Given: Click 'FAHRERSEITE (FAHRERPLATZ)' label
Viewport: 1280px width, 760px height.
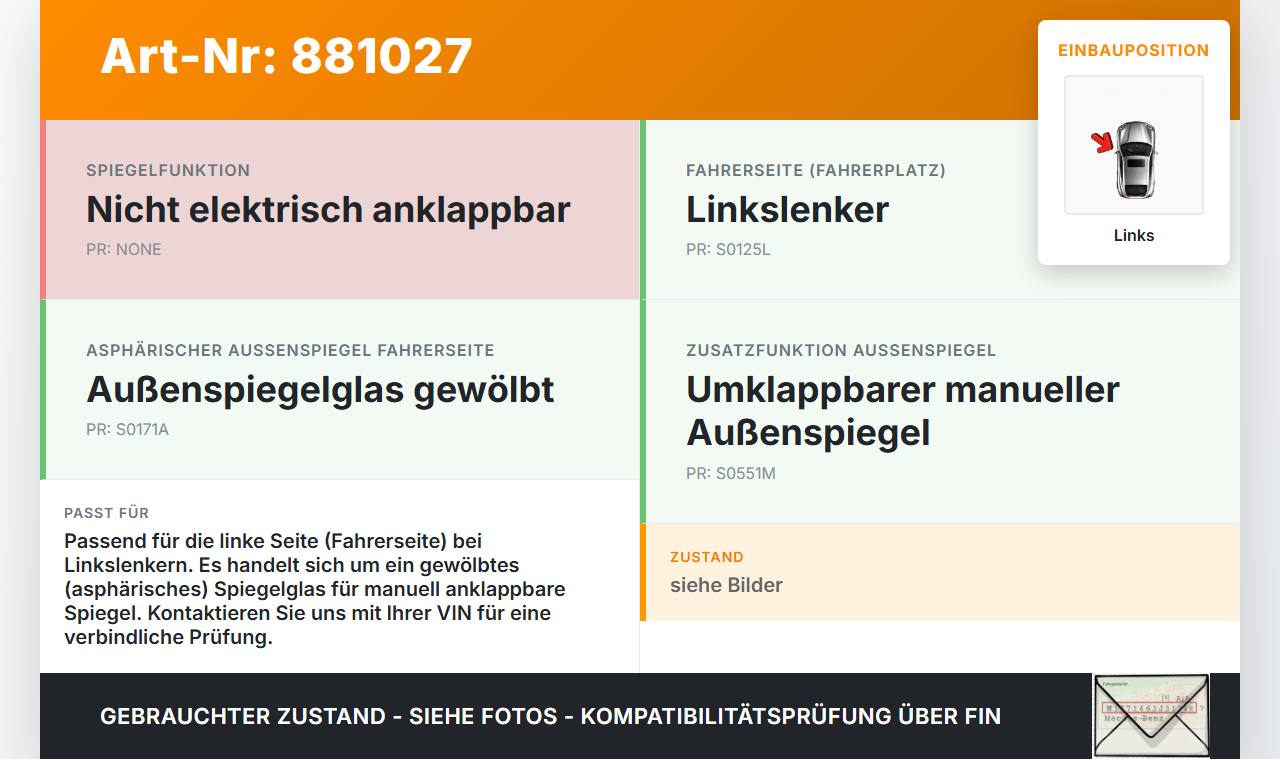Looking at the screenshot, I should tap(816, 171).
